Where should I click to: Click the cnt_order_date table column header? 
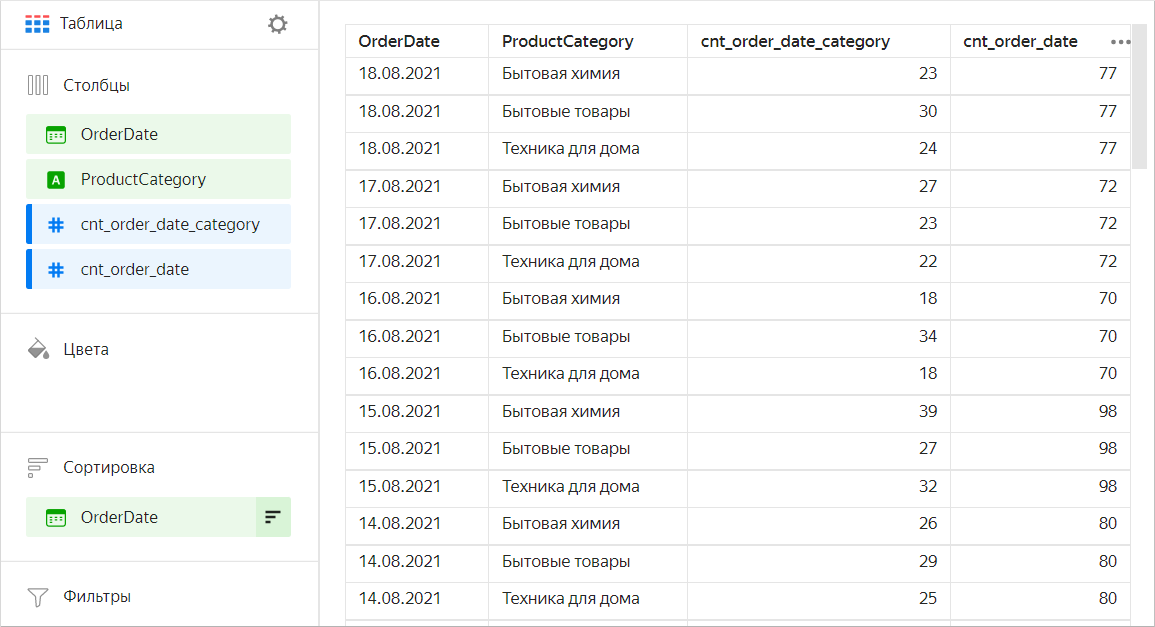tap(1020, 41)
